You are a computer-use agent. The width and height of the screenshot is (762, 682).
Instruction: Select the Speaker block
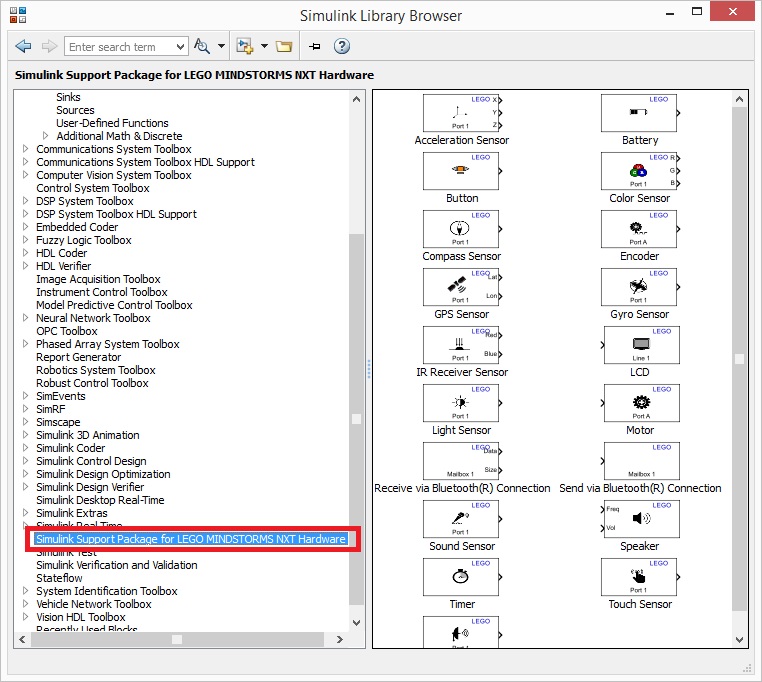(641, 519)
